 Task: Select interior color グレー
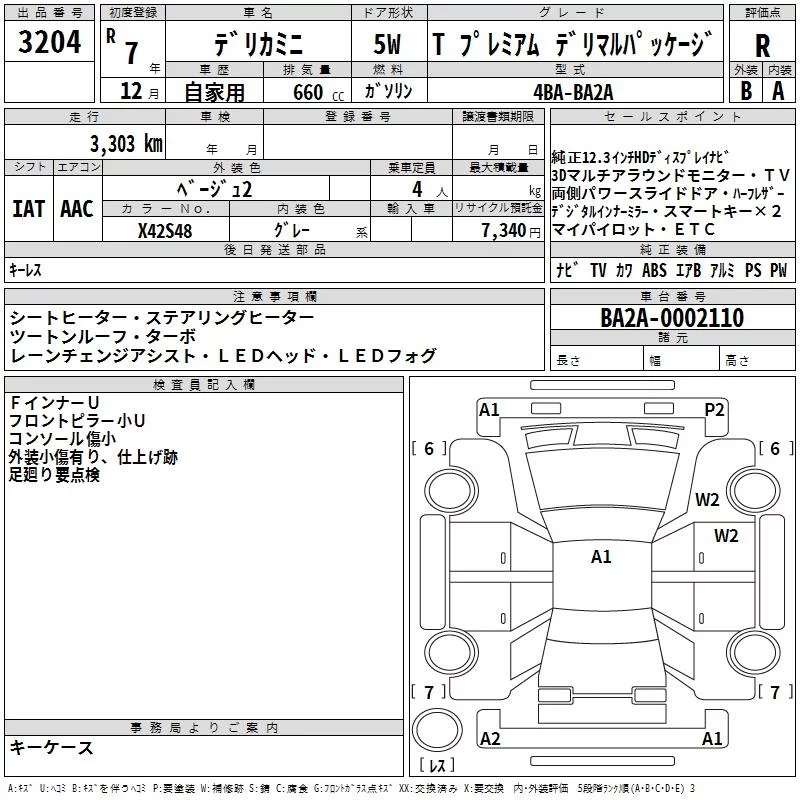pyautogui.click(x=292, y=230)
